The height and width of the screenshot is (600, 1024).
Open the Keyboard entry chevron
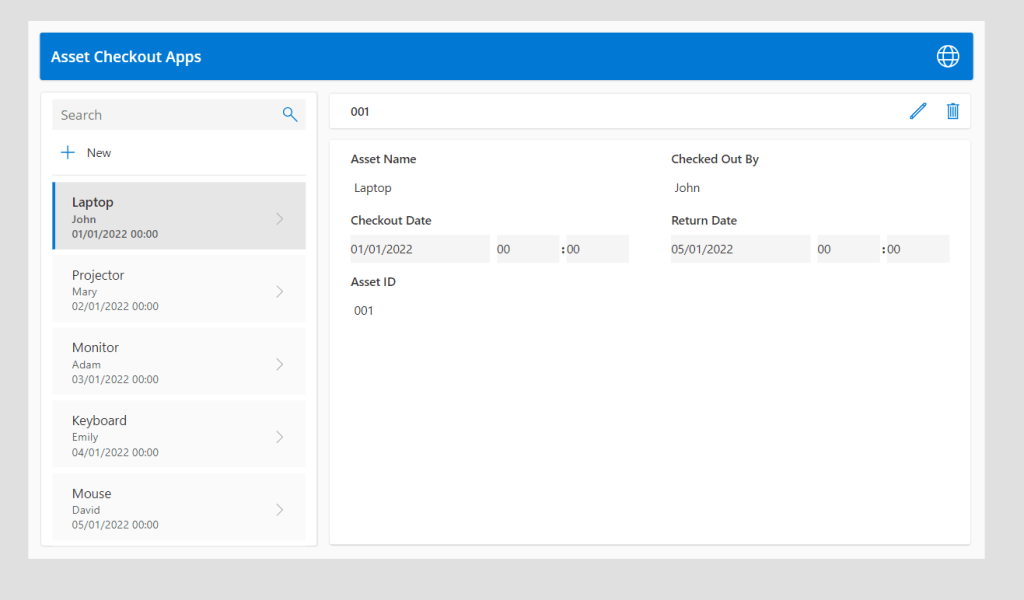coord(280,437)
